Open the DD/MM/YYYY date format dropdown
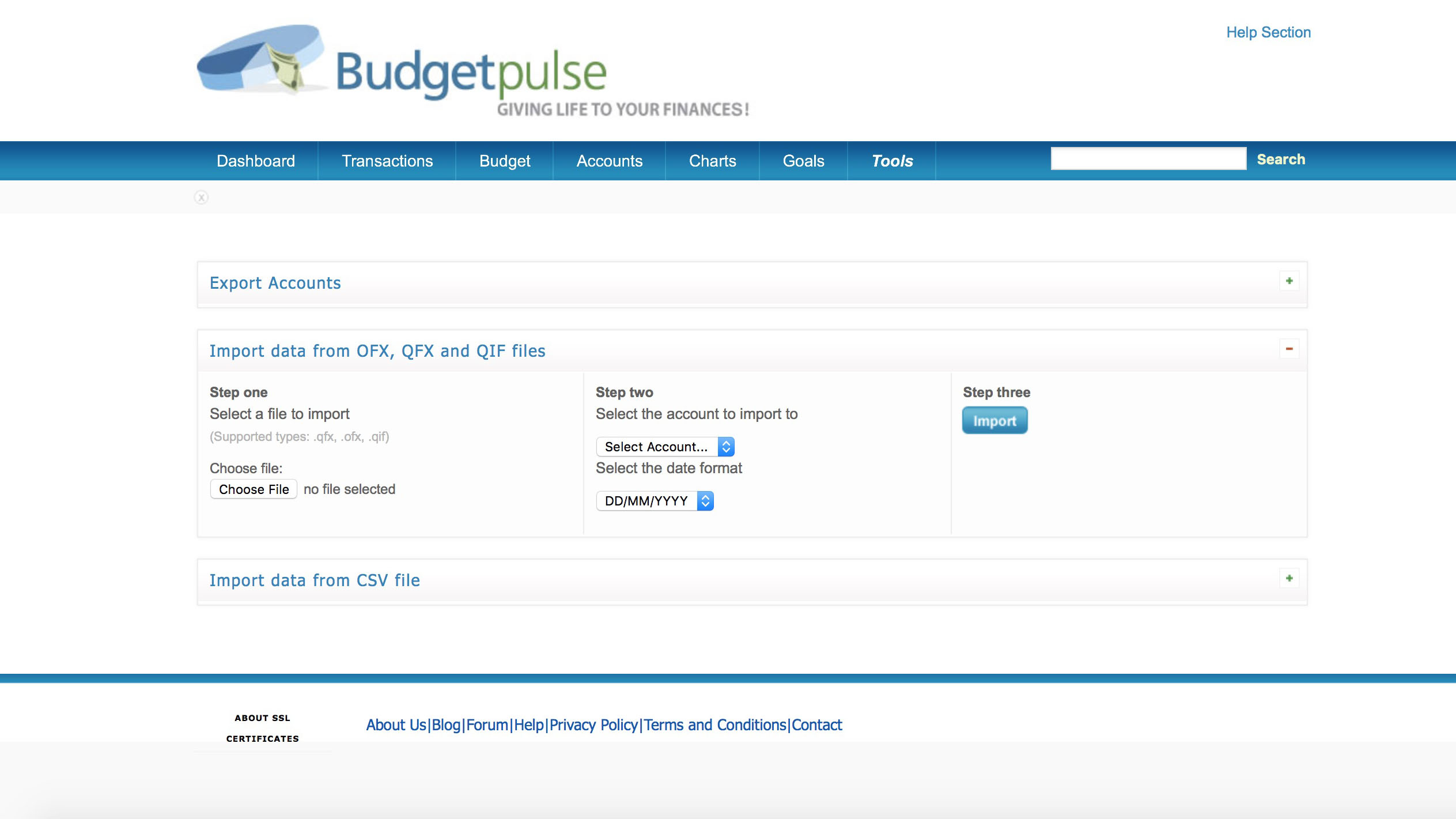The image size is (1456, 819). pos(655,501)
